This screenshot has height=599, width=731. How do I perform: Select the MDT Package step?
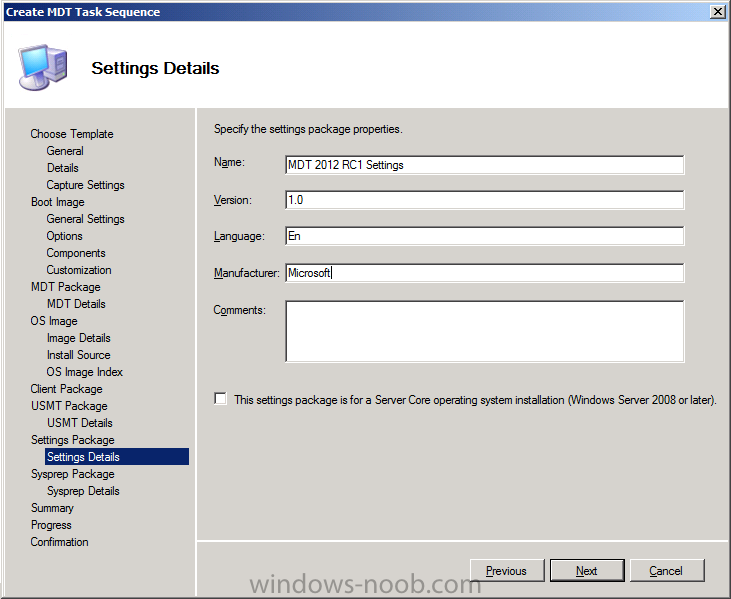pos(66,287)
